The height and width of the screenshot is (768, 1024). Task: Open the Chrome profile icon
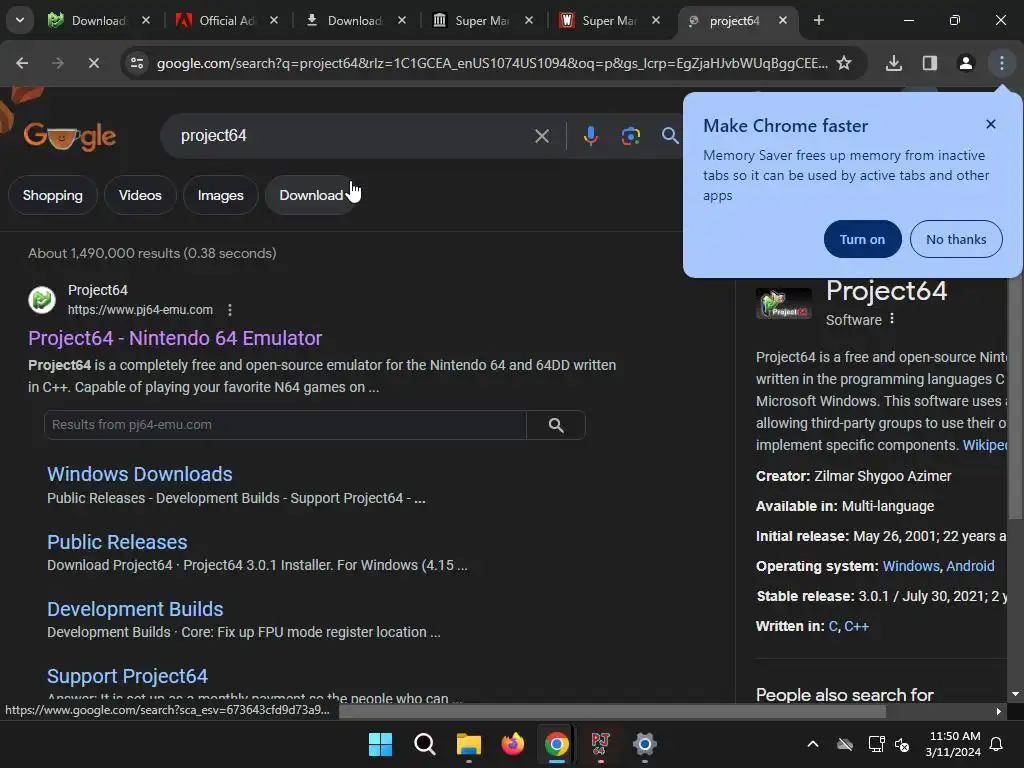pyautogui.click(x=966, y=63)
